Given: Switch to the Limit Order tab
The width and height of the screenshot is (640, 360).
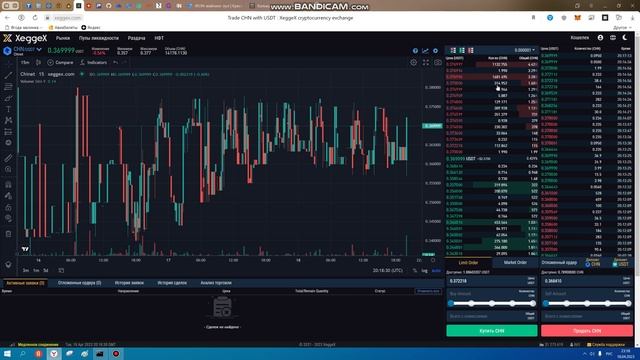Looking at the screenshot, I should click(468, 262).
